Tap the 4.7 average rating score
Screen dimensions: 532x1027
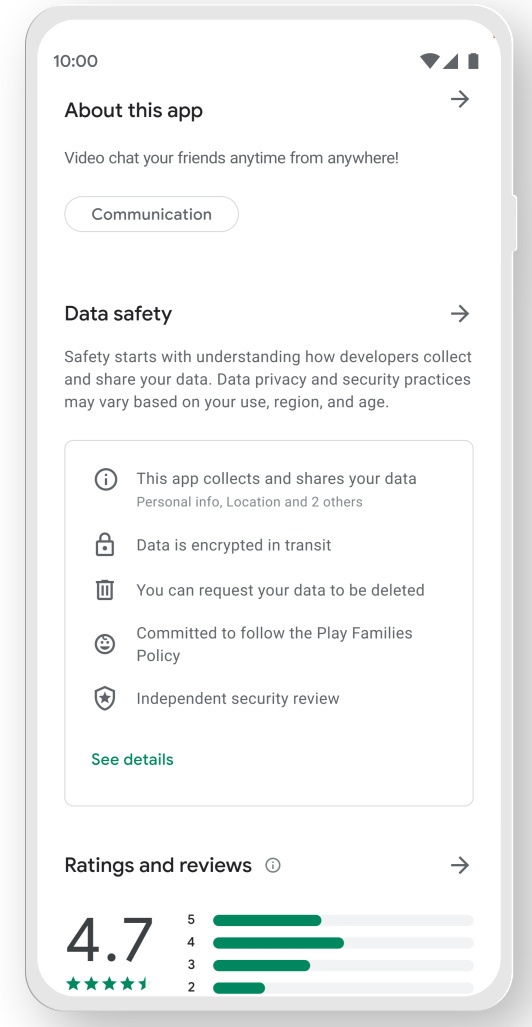click(x=109, y=940)
